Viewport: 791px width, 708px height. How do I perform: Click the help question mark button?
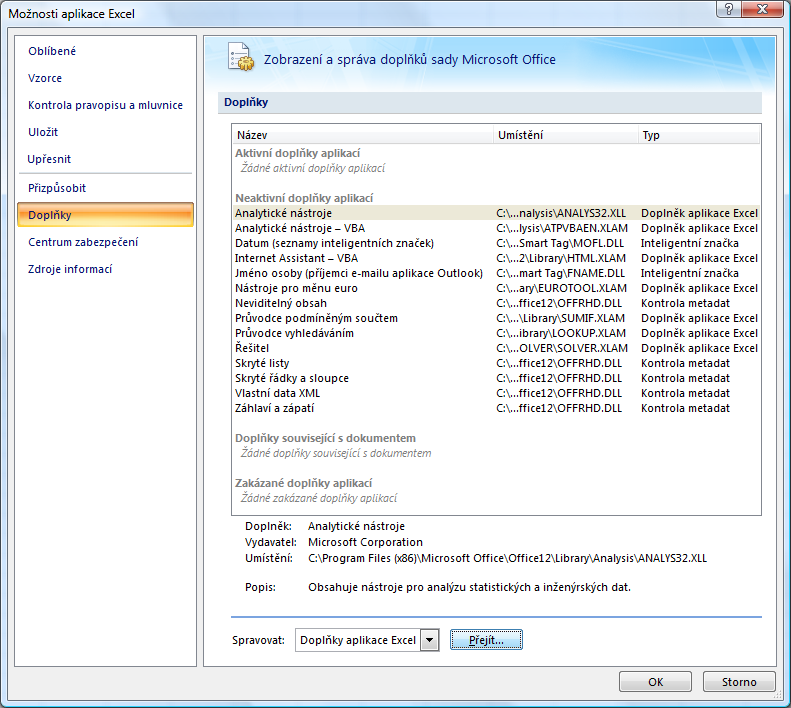tap(728, 9)
